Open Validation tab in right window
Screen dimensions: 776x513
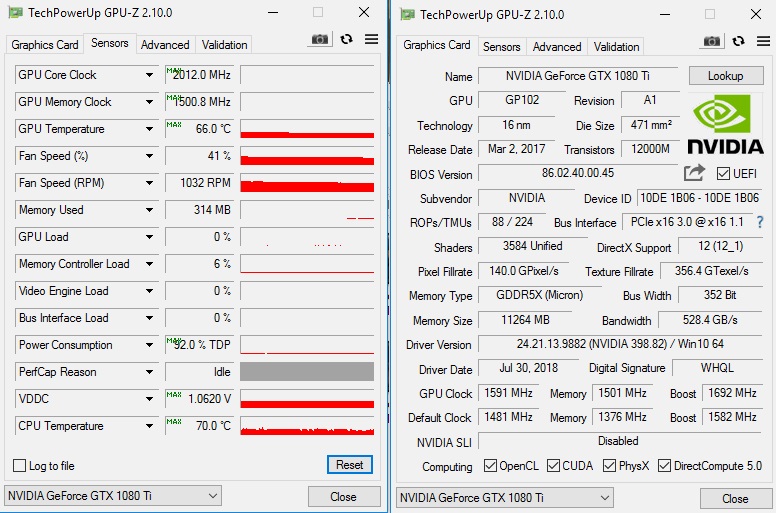[x=616, y=47]
